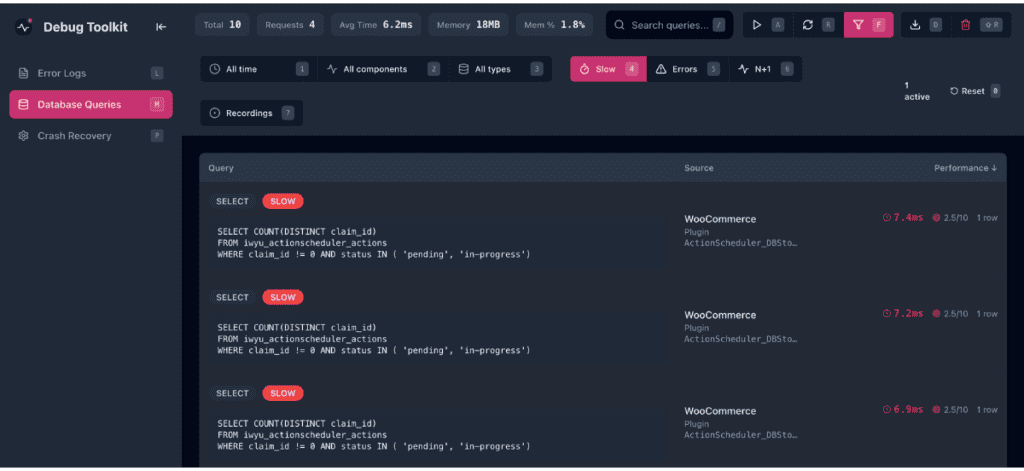
Task: Toggle the Slow filter
Action: click(x=608, y=69)
